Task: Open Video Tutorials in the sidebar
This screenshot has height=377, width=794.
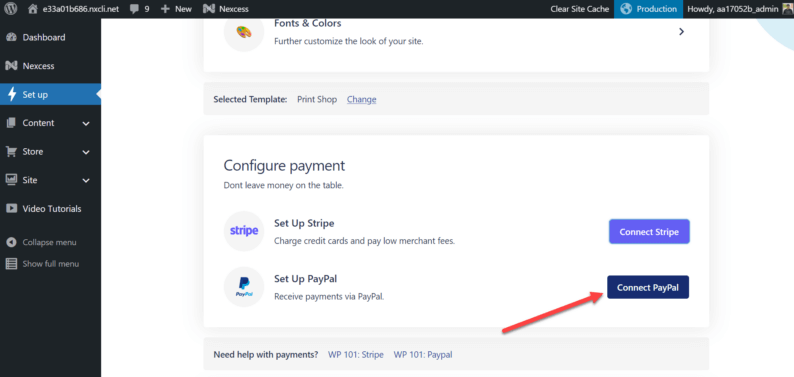Action: click(52, 208)
